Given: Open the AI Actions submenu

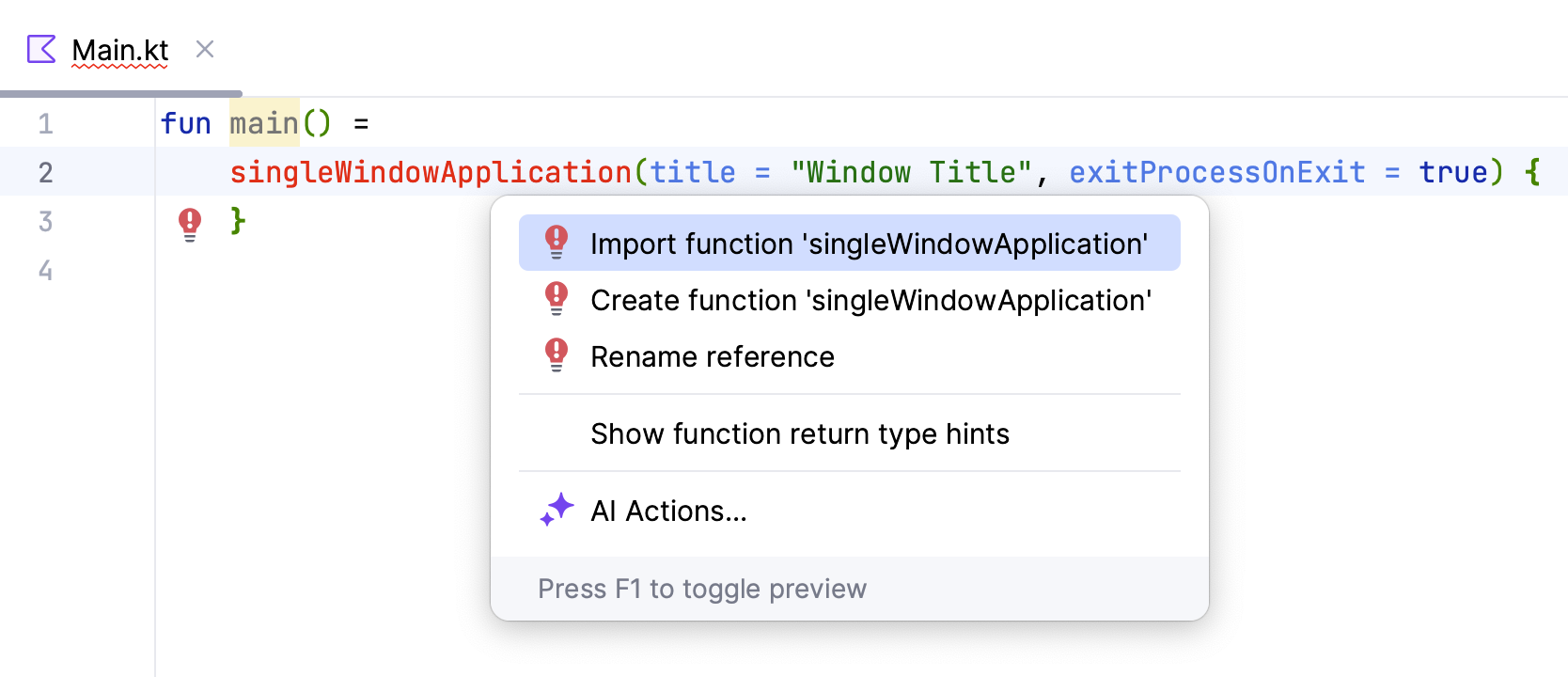Looking at the screenshot, I should (x=667, y=511).
